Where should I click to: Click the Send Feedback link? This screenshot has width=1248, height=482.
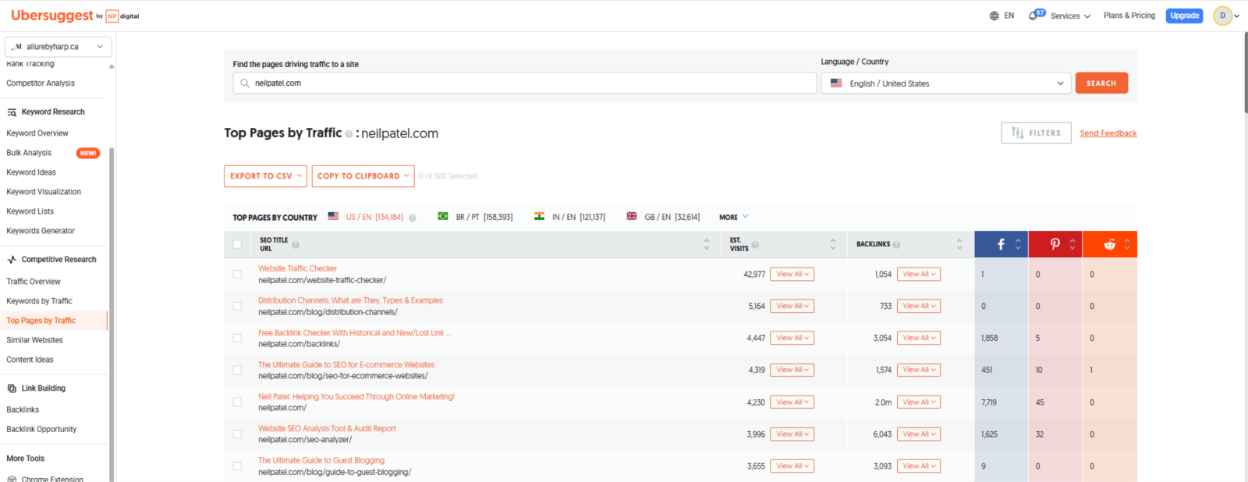click(1108, 133)
